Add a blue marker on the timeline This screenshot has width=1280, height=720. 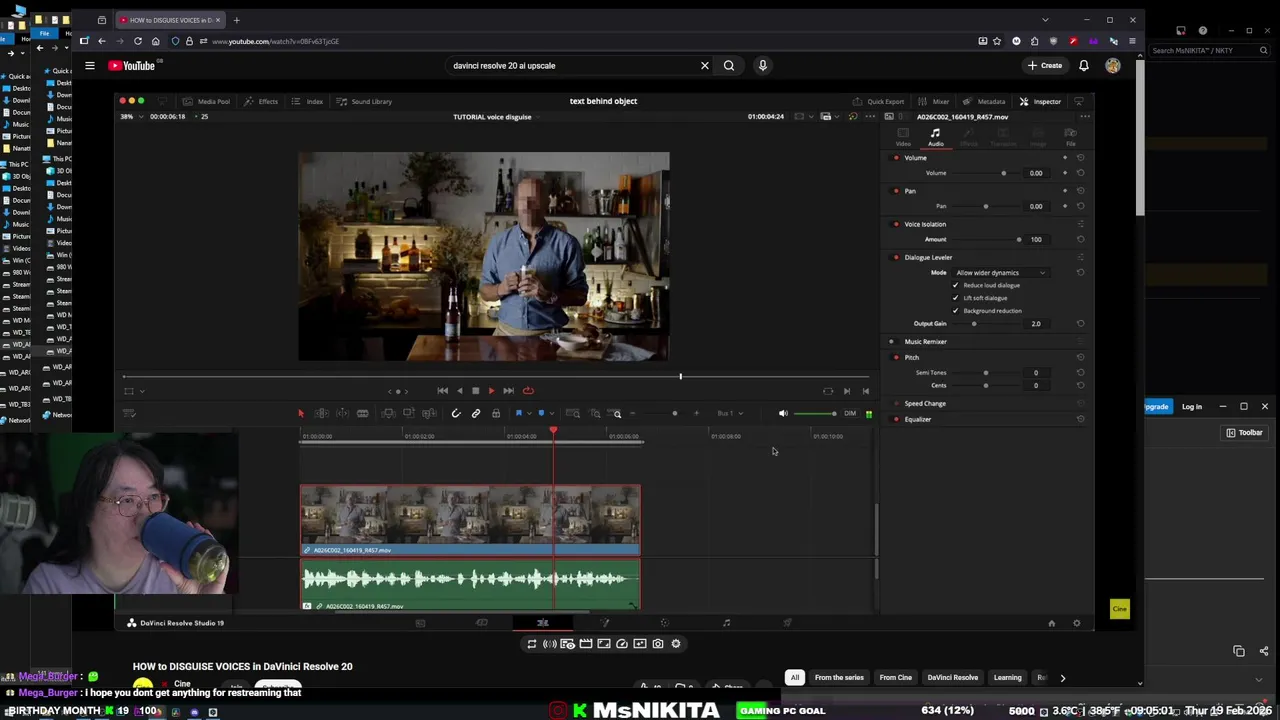coord(541,413)
